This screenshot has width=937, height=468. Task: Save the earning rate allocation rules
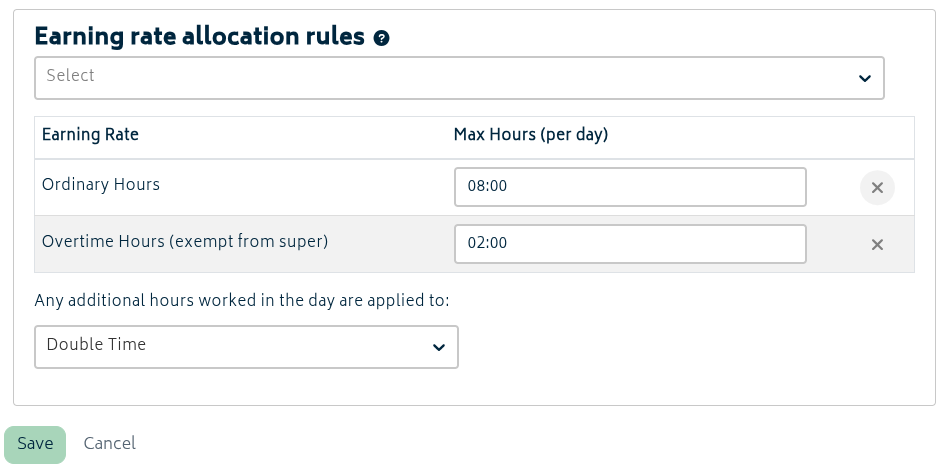[x=35, y=444]
